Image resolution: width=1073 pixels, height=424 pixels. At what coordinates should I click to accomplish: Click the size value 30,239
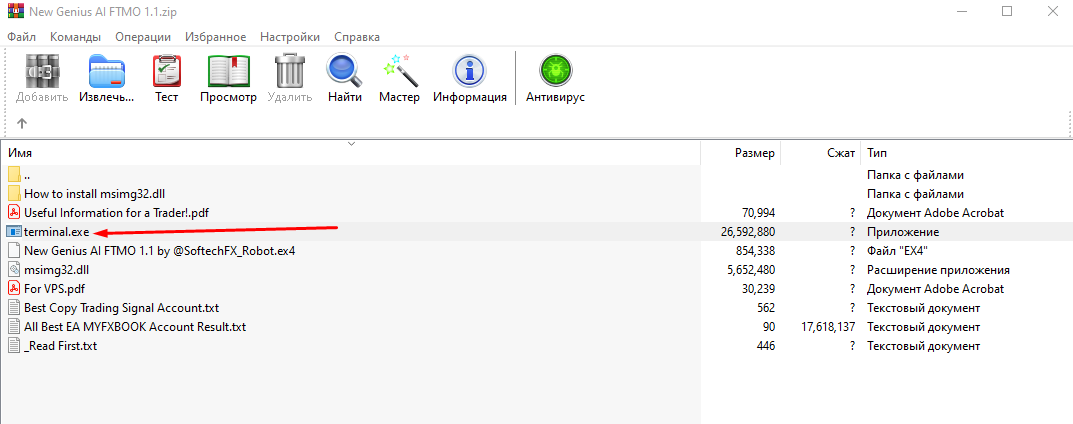[x=758, y=289]
